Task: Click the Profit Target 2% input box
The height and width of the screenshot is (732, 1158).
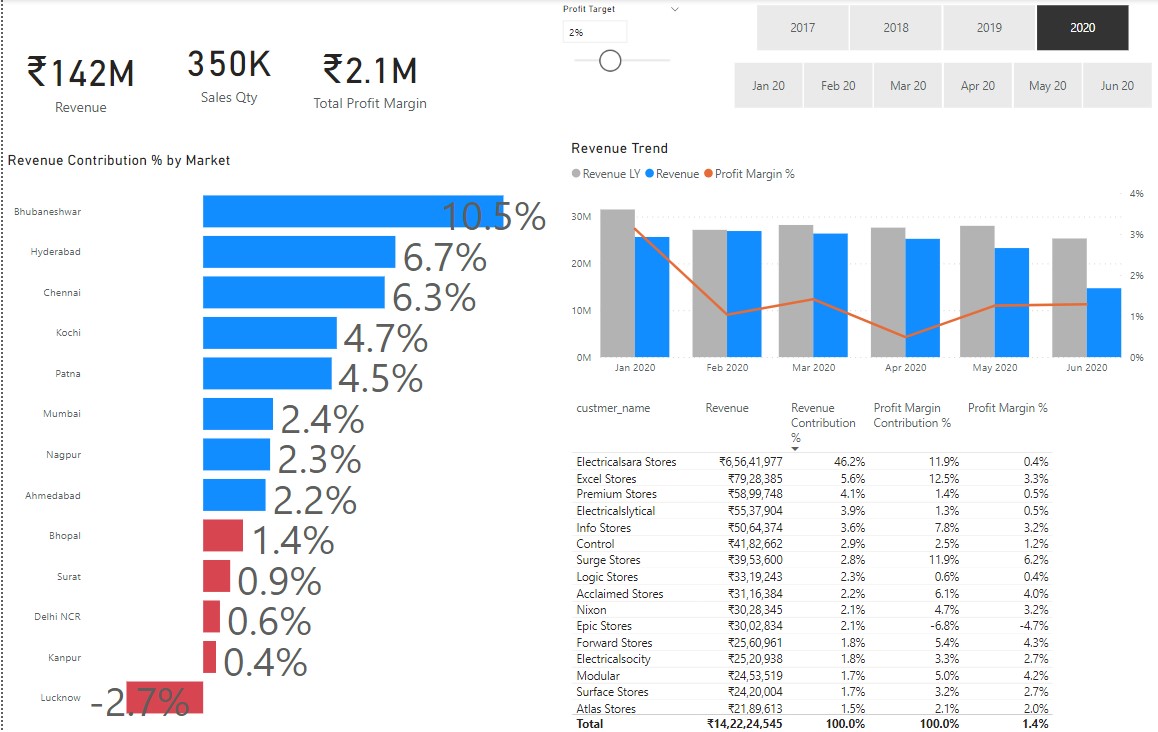Action: pos(595,32)
